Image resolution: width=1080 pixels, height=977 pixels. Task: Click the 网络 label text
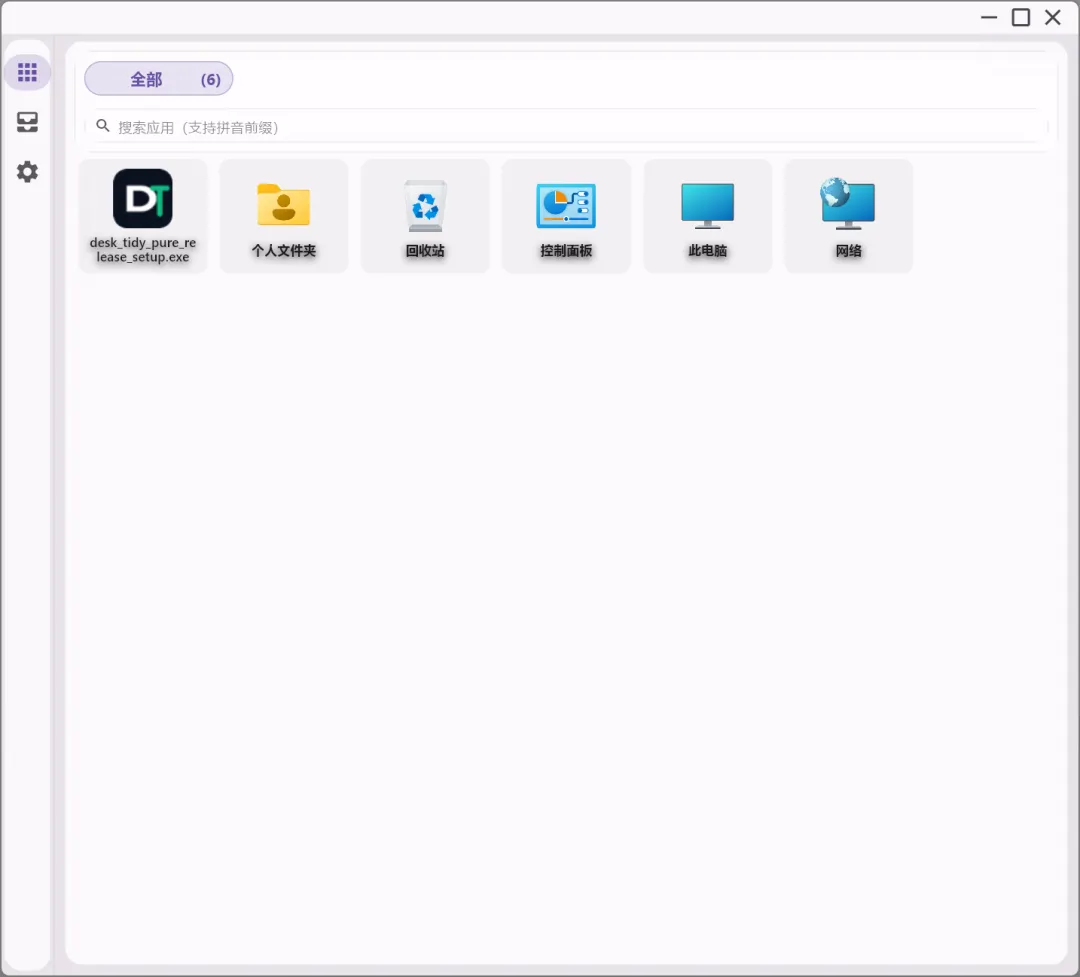[x=849, y=251]
